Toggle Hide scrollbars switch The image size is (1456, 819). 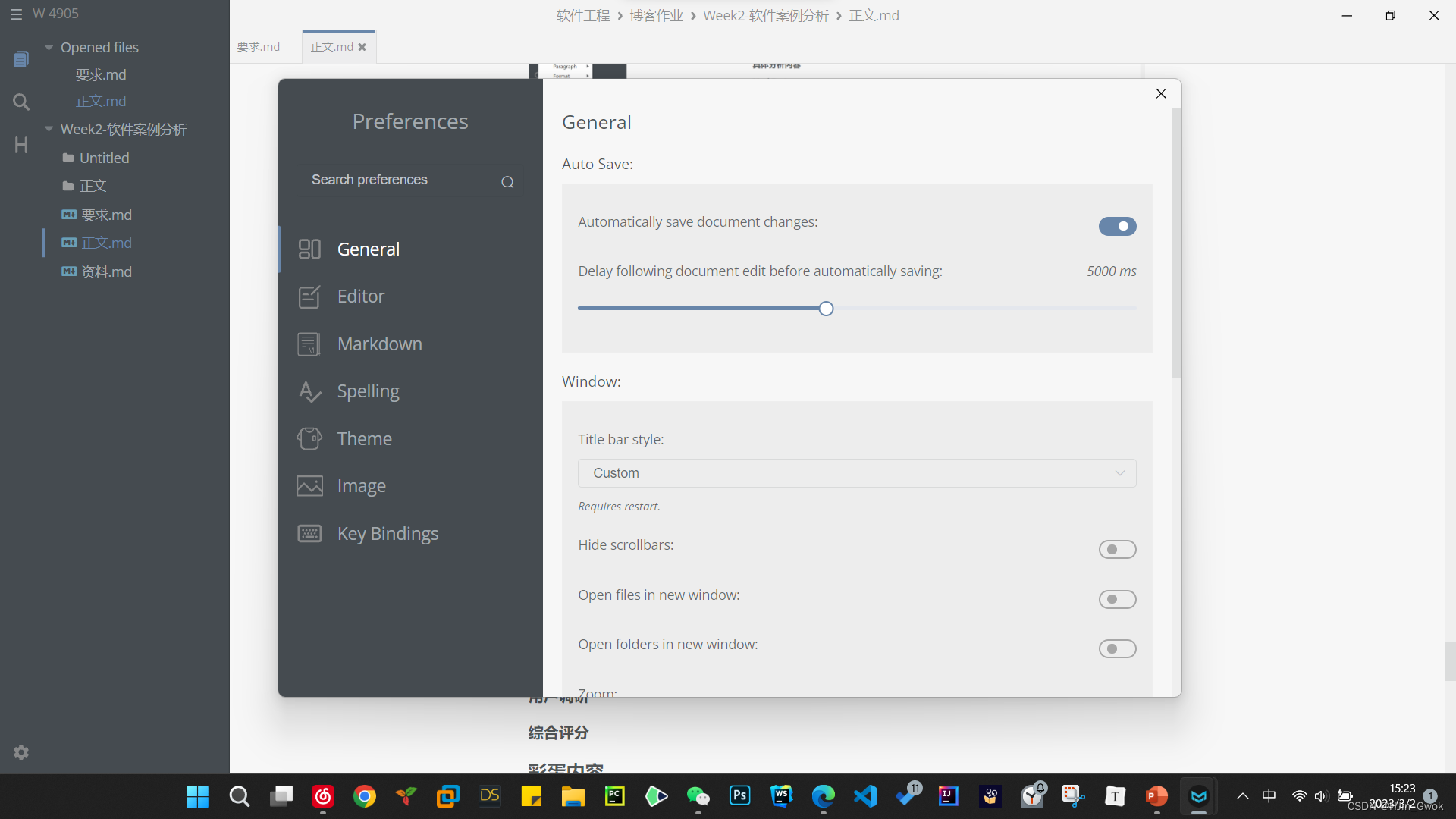pyautogui.click(x=1117, y=549)
